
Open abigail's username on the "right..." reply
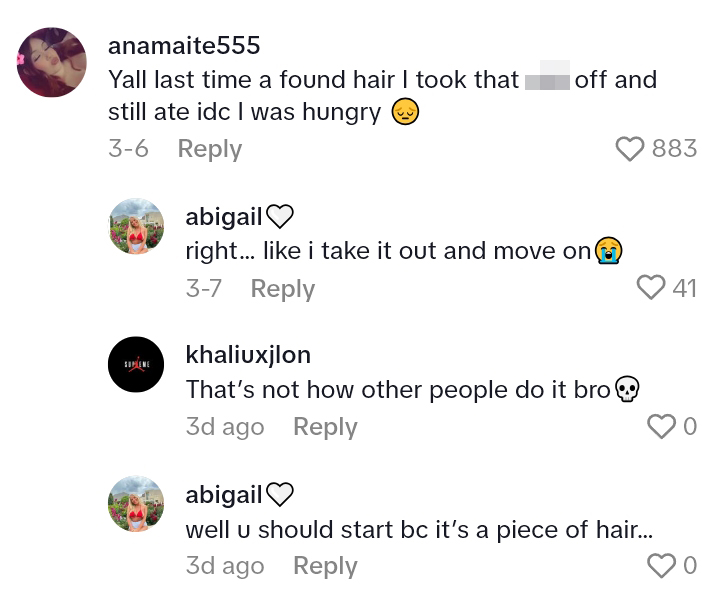point(224,217)
